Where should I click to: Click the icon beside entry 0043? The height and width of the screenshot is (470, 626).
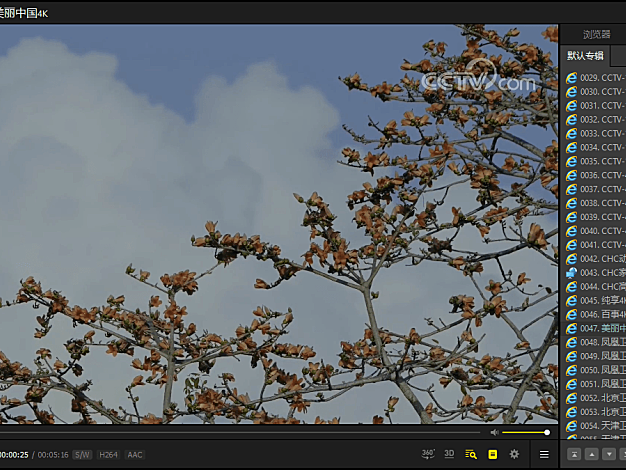coord(571,273)
